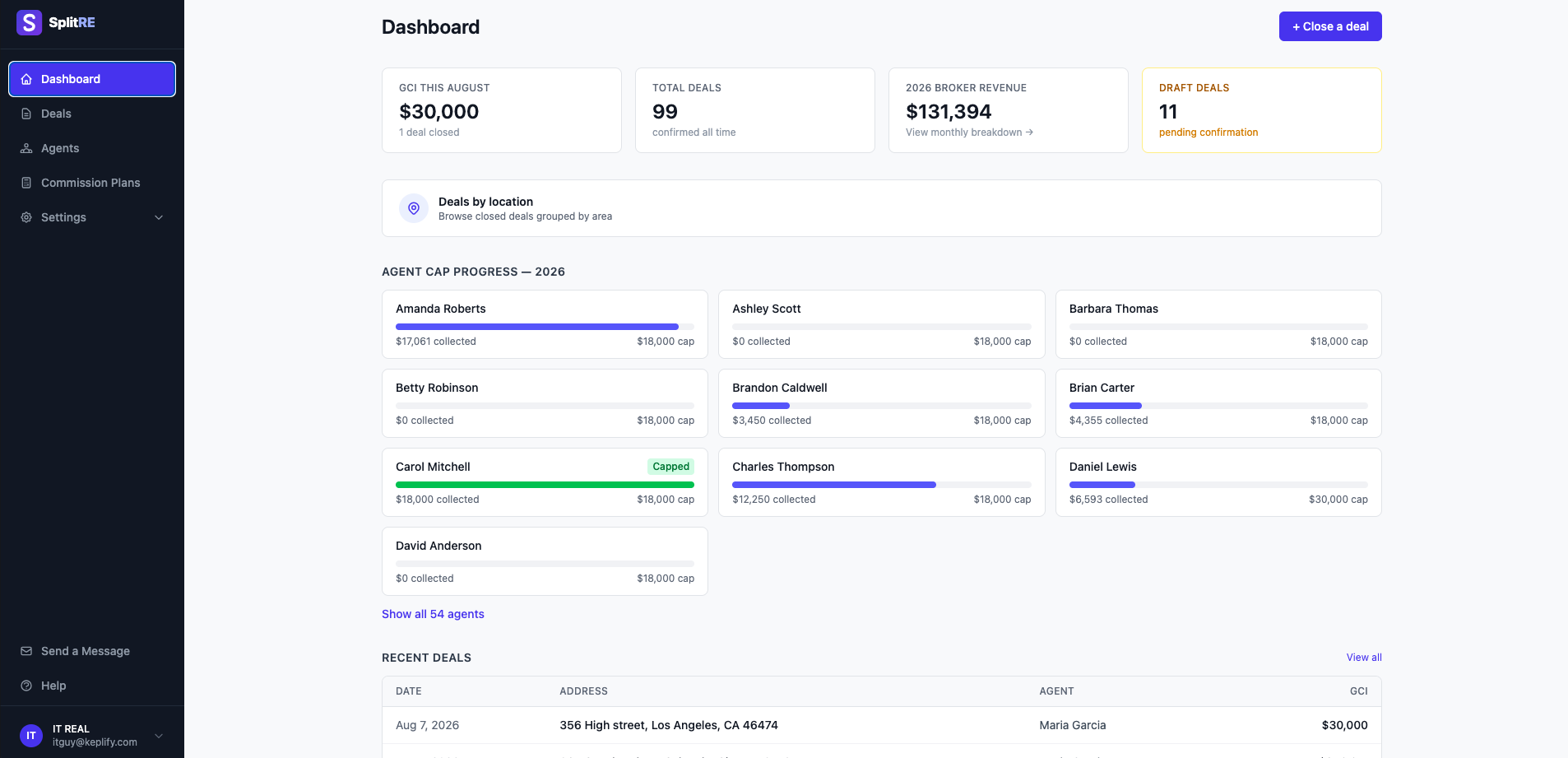Open View all recent deals link
1568x758 pixels.
click(1364, 658)
